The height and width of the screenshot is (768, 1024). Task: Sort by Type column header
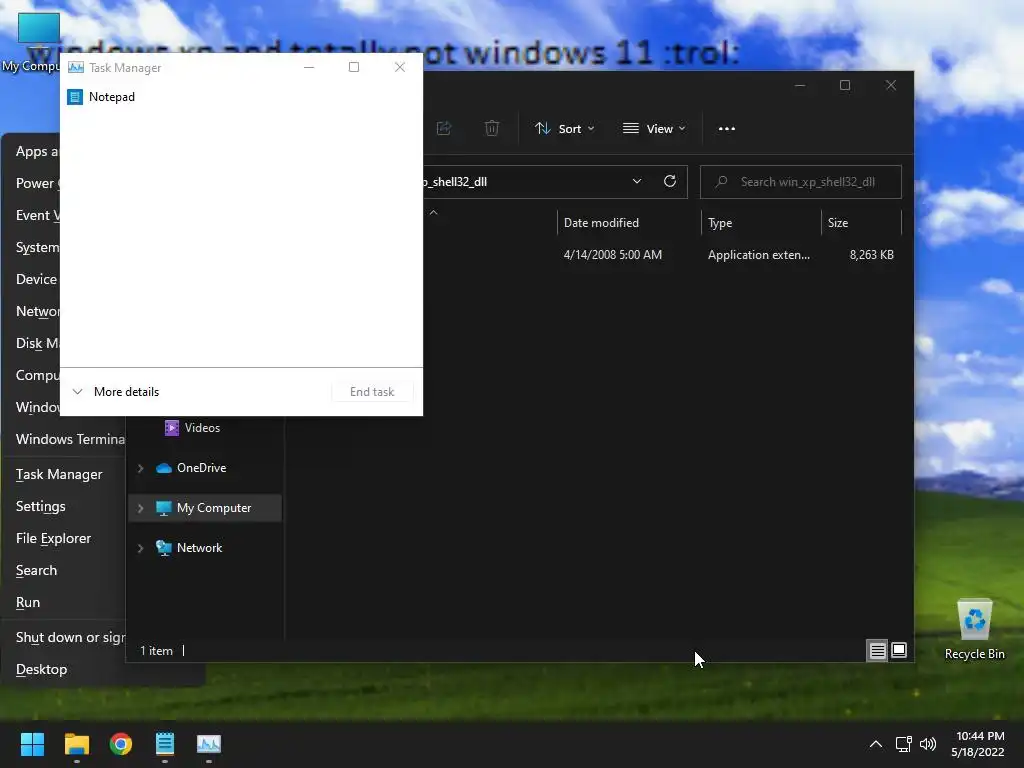(761, 223)
